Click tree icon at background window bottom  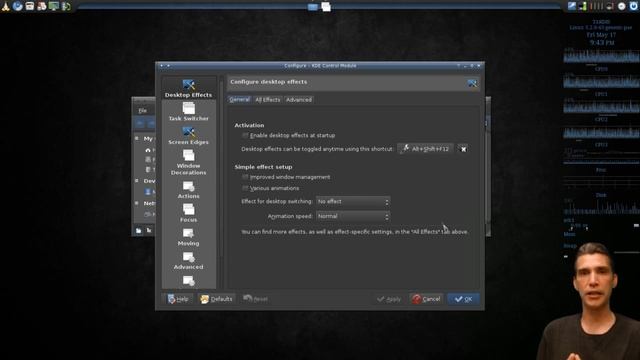pyautogui.click(x=149, y=231)
